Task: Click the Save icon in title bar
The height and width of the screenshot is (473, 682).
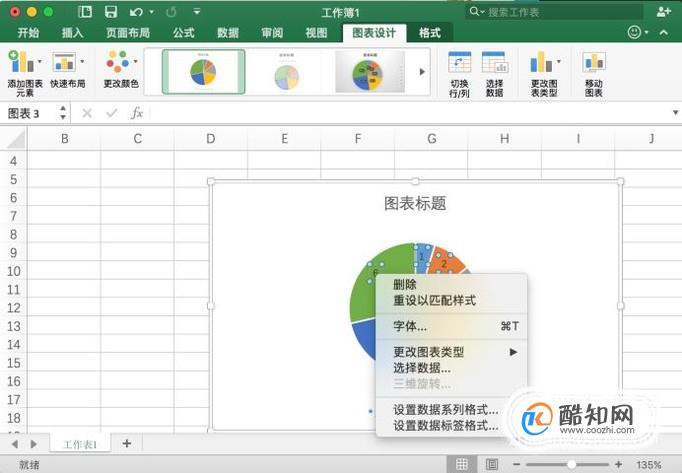Action: click(111, 12)
